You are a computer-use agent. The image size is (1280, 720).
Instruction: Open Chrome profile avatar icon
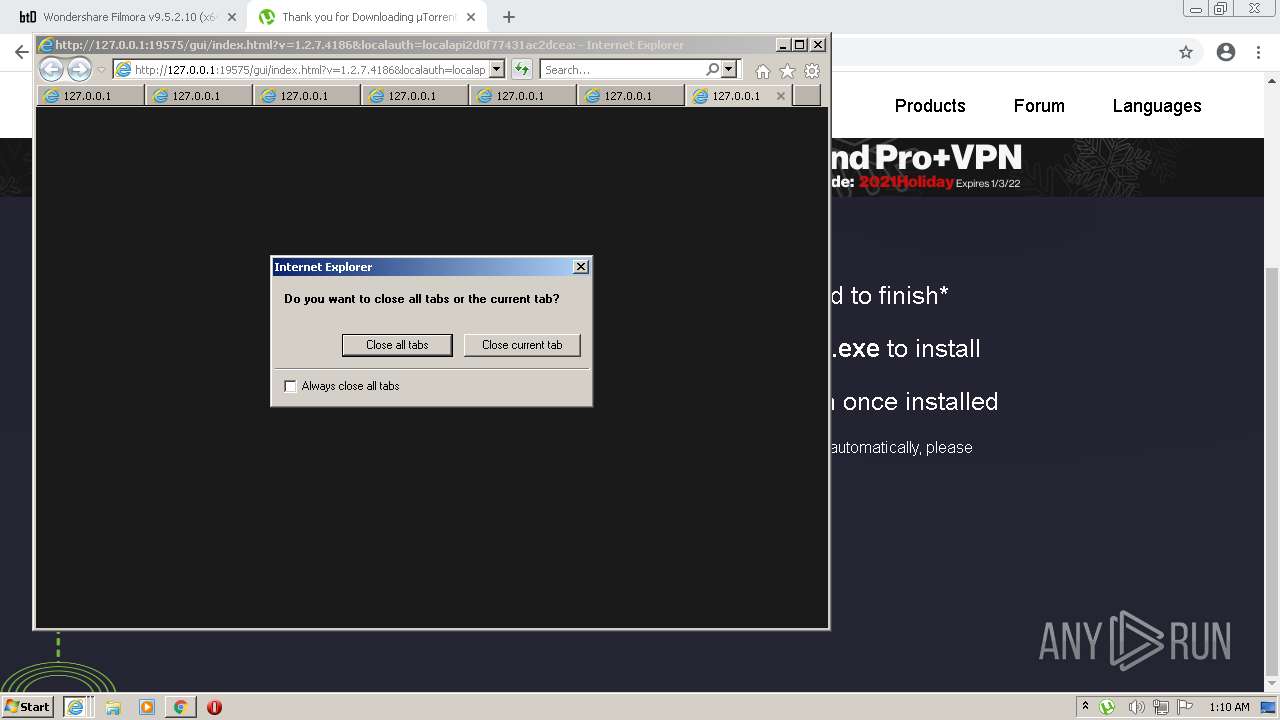[1226, 52]
